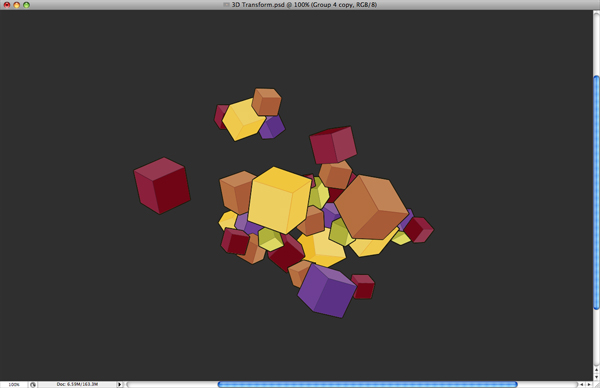This screenshot has width=600, height=388.
Task: Select the large purple cube at bottom
Action: click(x=327, y=290)
